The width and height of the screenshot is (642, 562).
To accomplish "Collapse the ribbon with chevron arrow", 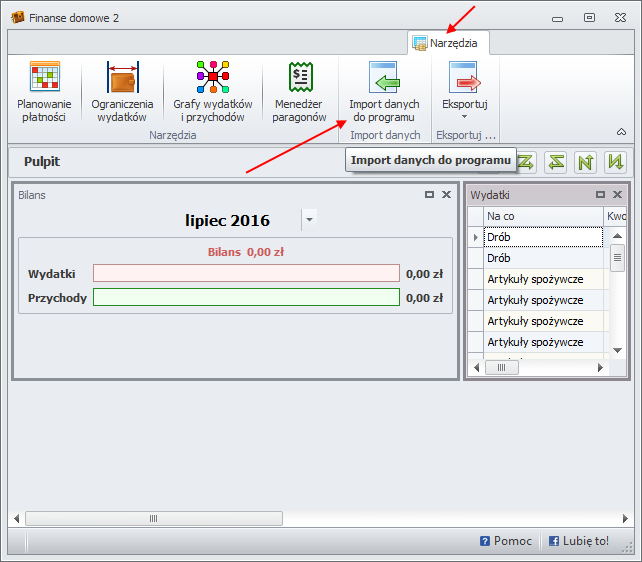I will point(621,132).
